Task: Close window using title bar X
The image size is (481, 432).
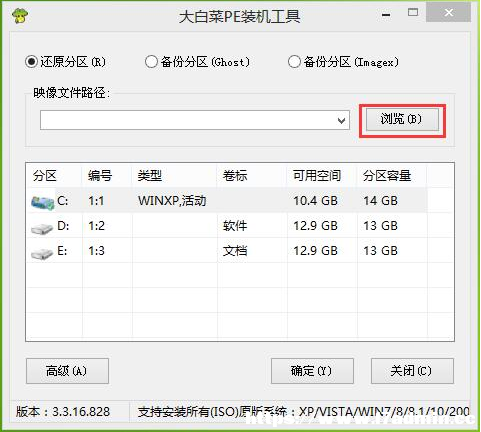Action: coord(449,13)
